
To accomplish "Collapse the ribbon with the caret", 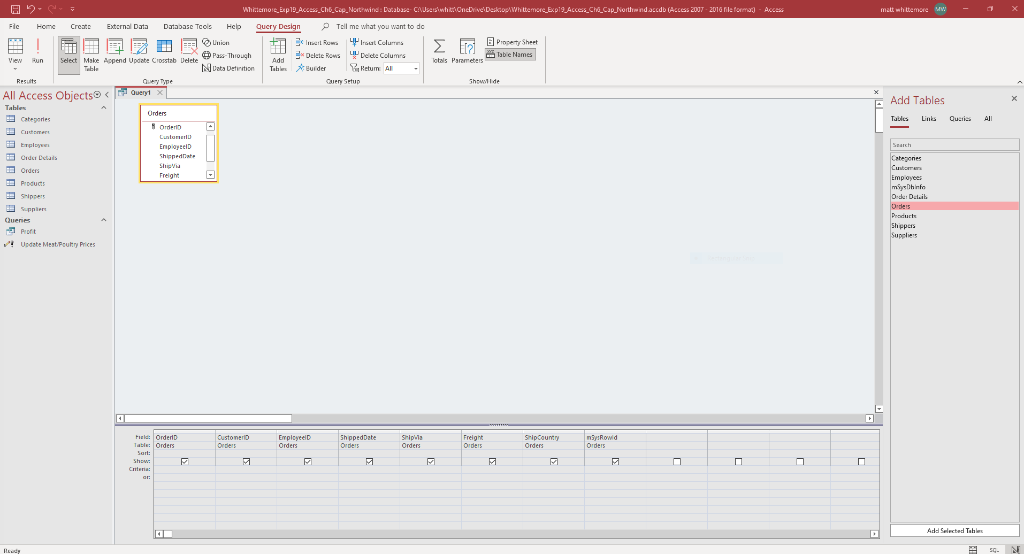I will [1019, 82].
